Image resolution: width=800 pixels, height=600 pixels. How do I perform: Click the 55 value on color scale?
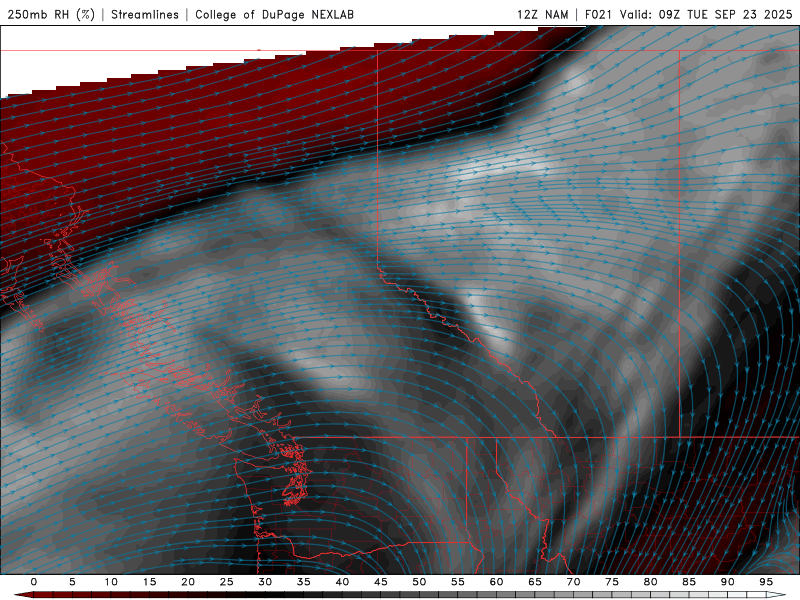tap(458, 582)
